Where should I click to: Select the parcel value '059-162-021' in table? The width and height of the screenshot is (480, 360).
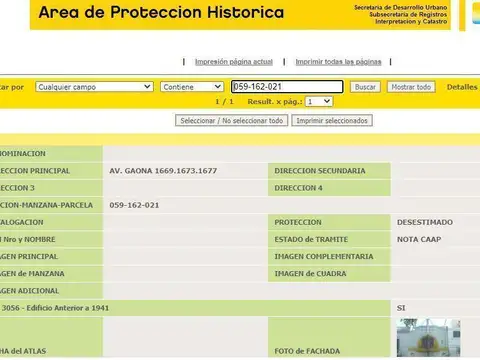134,205
